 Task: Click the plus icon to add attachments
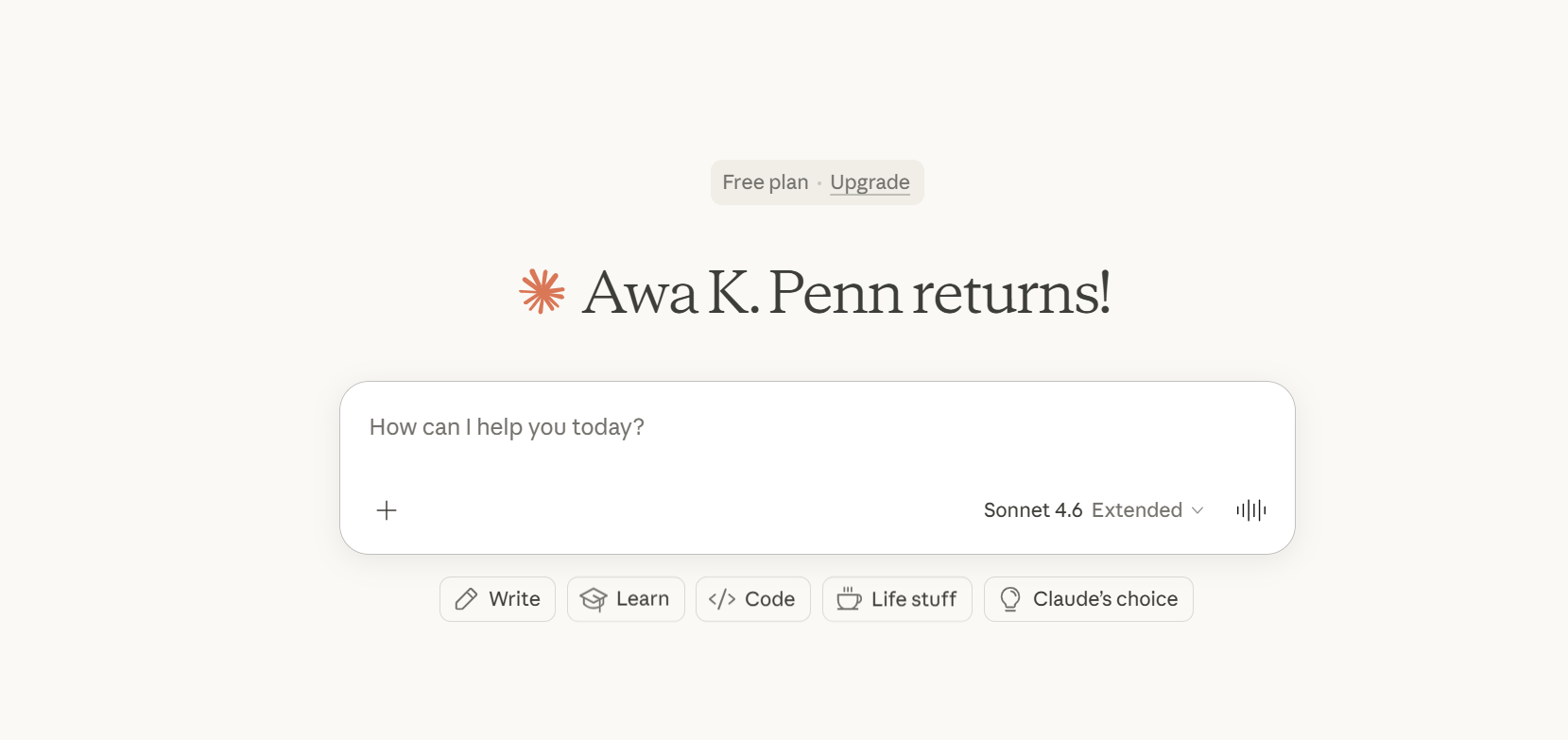pos(387,510)
